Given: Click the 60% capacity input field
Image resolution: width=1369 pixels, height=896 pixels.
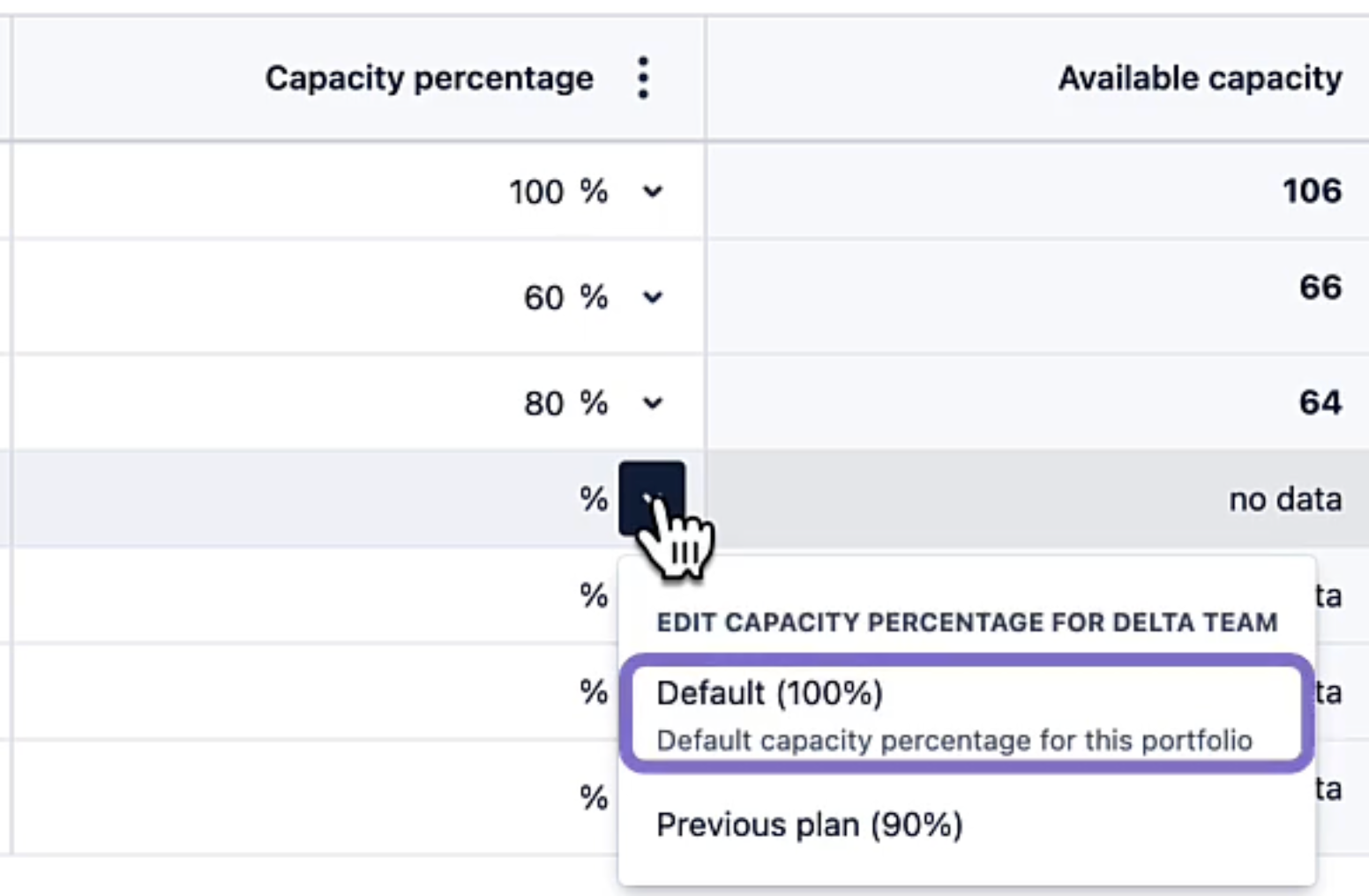Looking at the screenshot, I should point(547,298).
